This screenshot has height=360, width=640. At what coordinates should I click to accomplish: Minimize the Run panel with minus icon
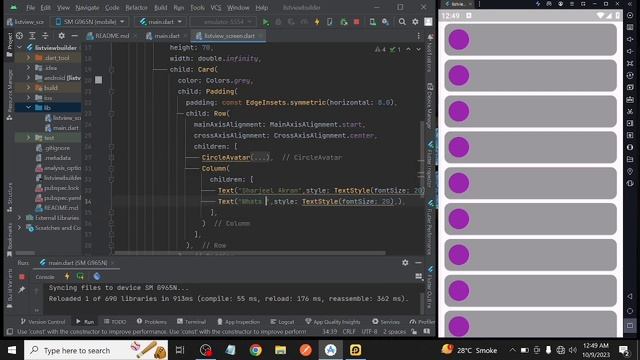tap(418, 262)
